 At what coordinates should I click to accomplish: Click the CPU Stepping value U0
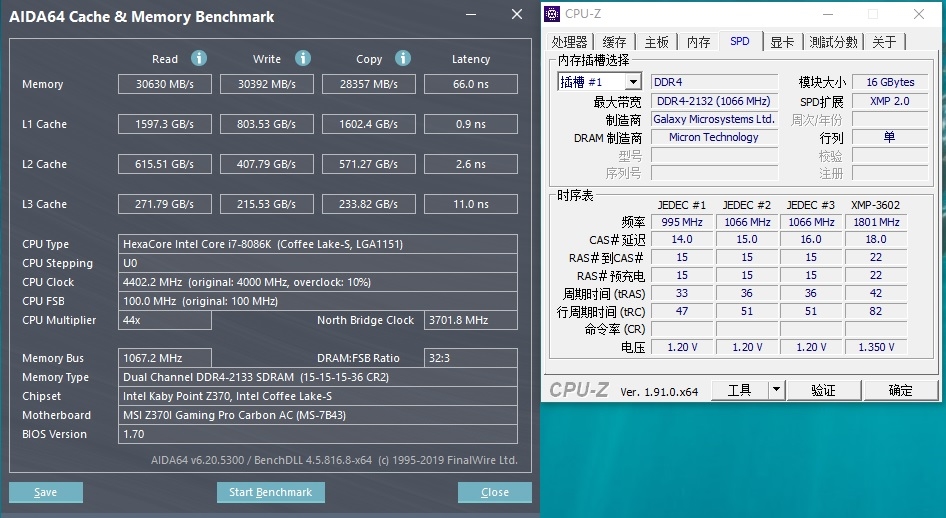[x=318, y=263]
